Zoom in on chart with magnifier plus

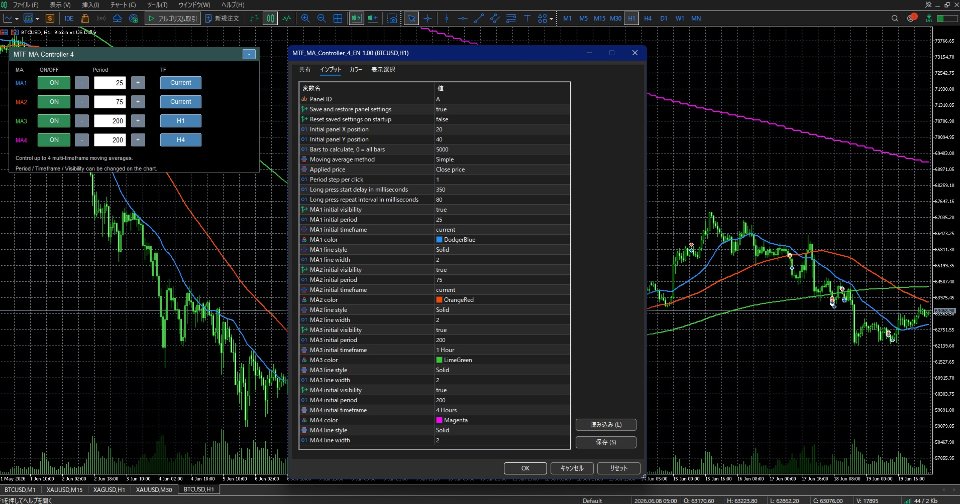point(305,18)
